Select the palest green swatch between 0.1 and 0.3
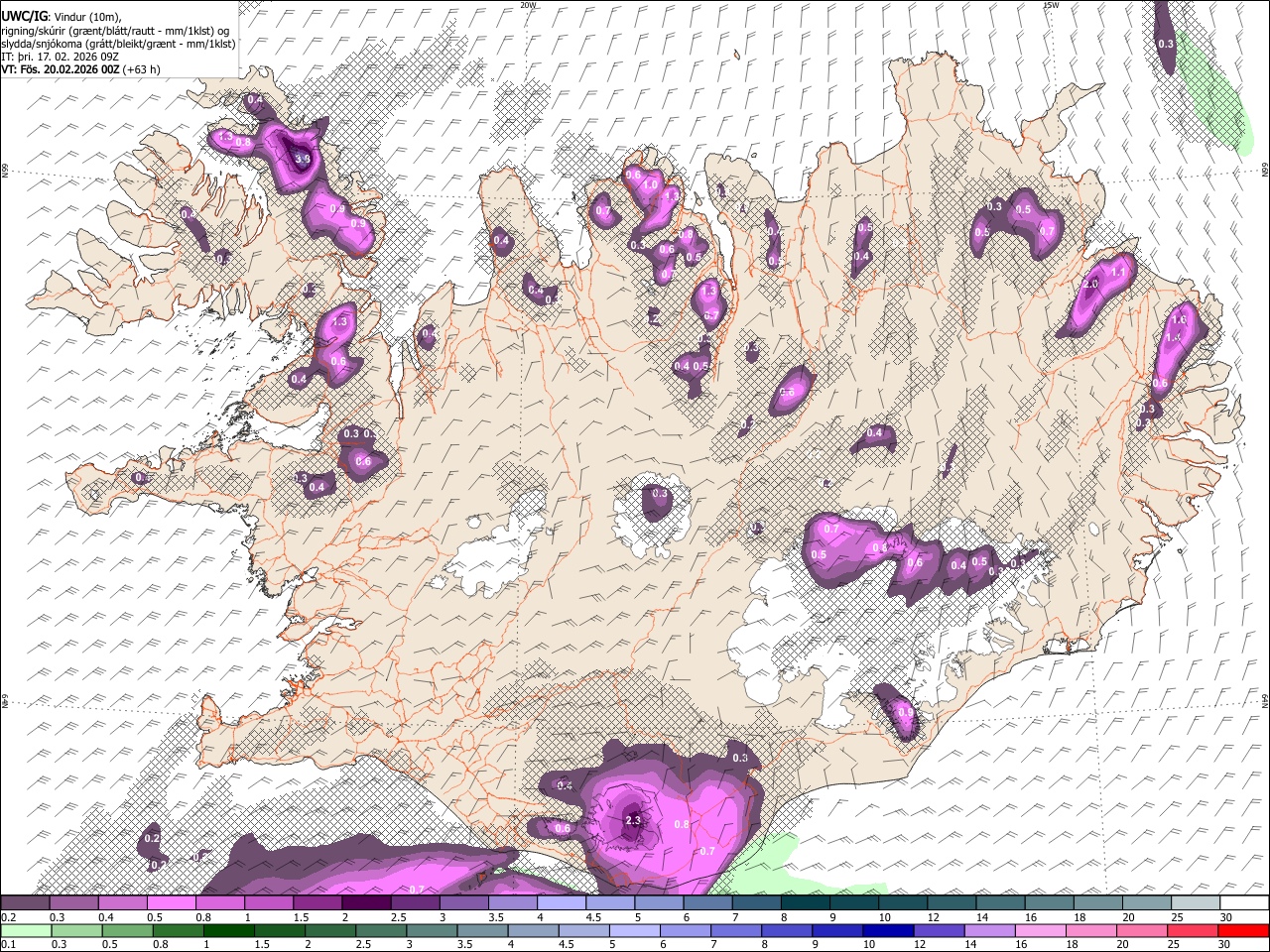1270x952 pixels. [x=26, y=930]
